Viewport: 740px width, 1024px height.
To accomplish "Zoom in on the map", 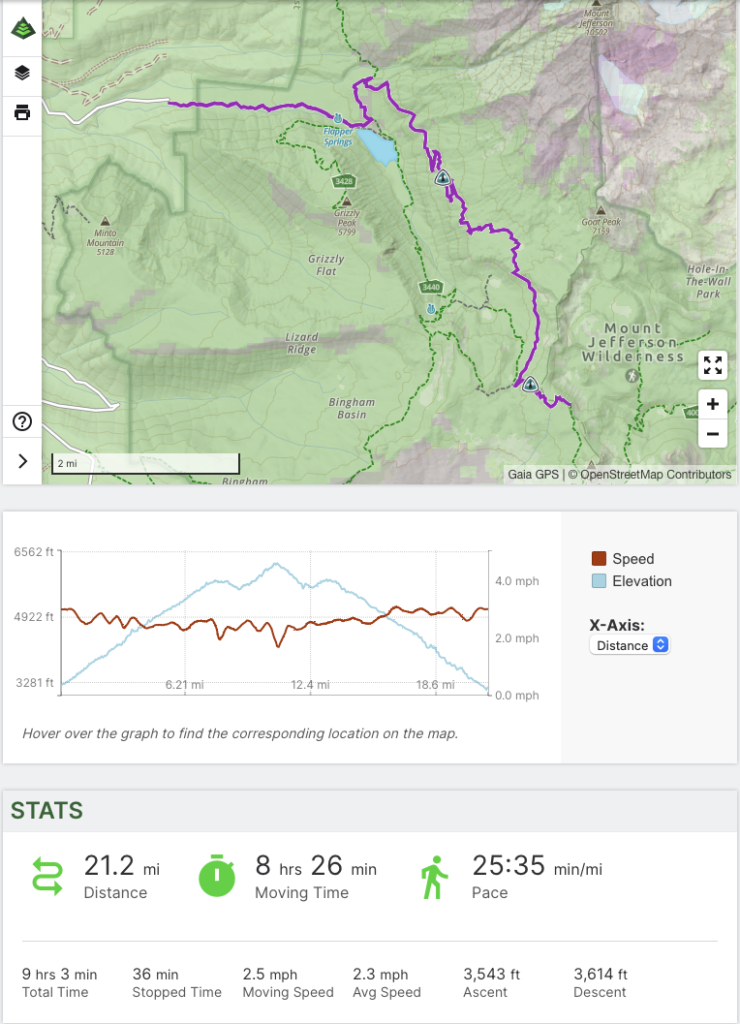I will pyautogui.click(x=712, y=404).
